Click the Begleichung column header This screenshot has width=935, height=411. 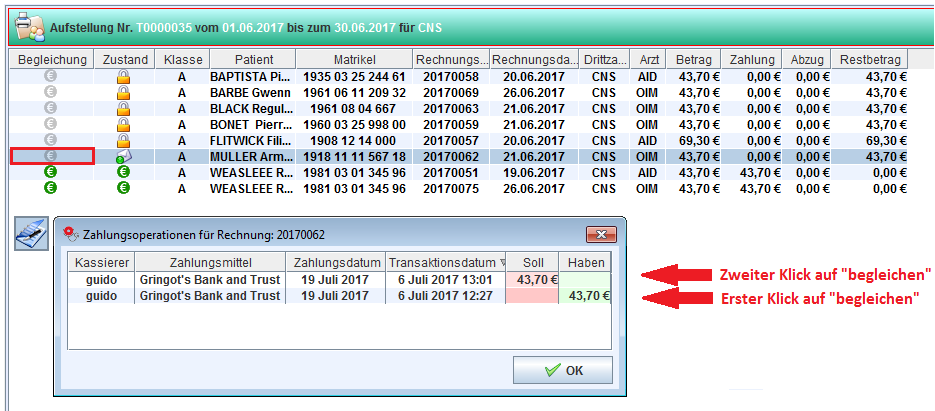pos(51,60)
